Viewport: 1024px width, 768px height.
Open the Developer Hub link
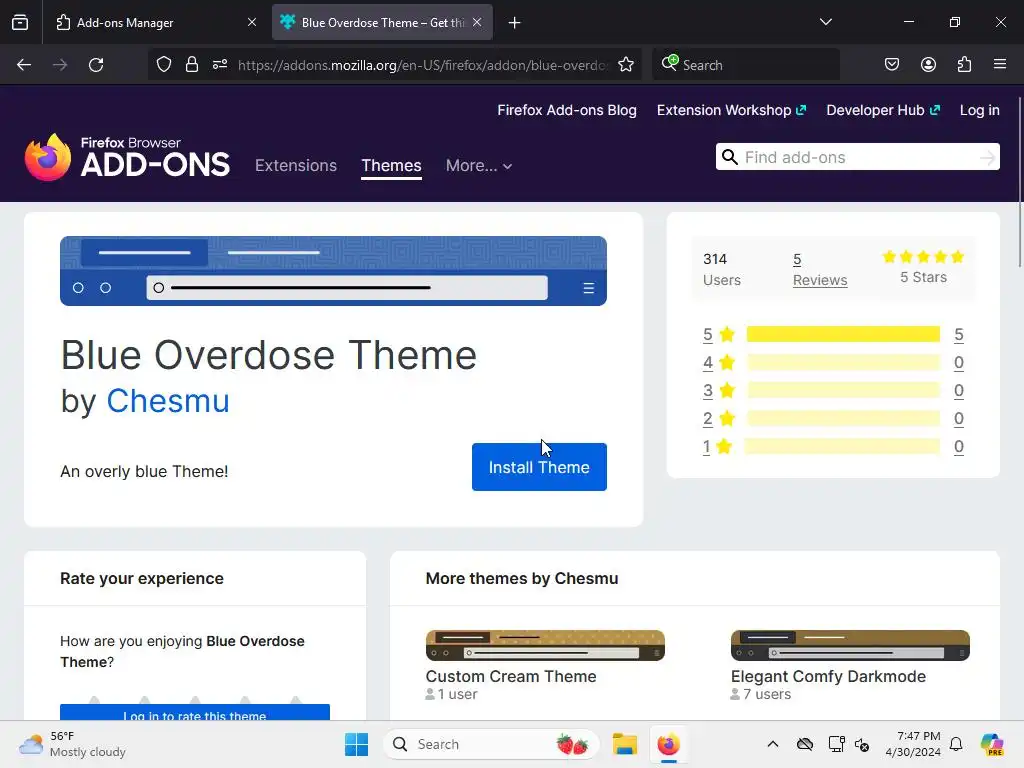pyautogui.click(x=883, y=110)
